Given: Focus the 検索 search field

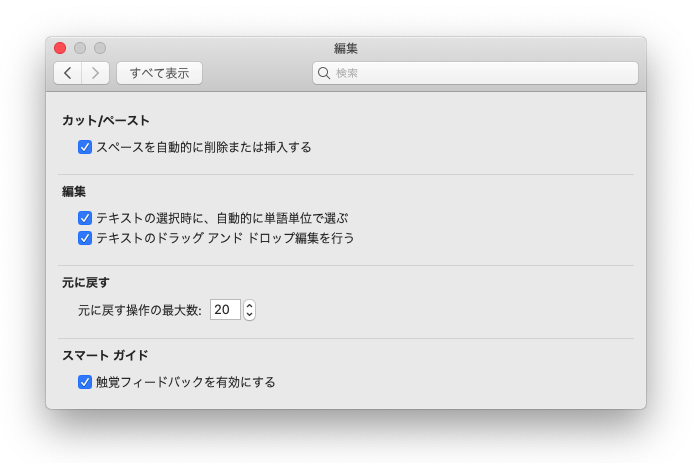Looking at the screenshot, I should coord(475,73).
